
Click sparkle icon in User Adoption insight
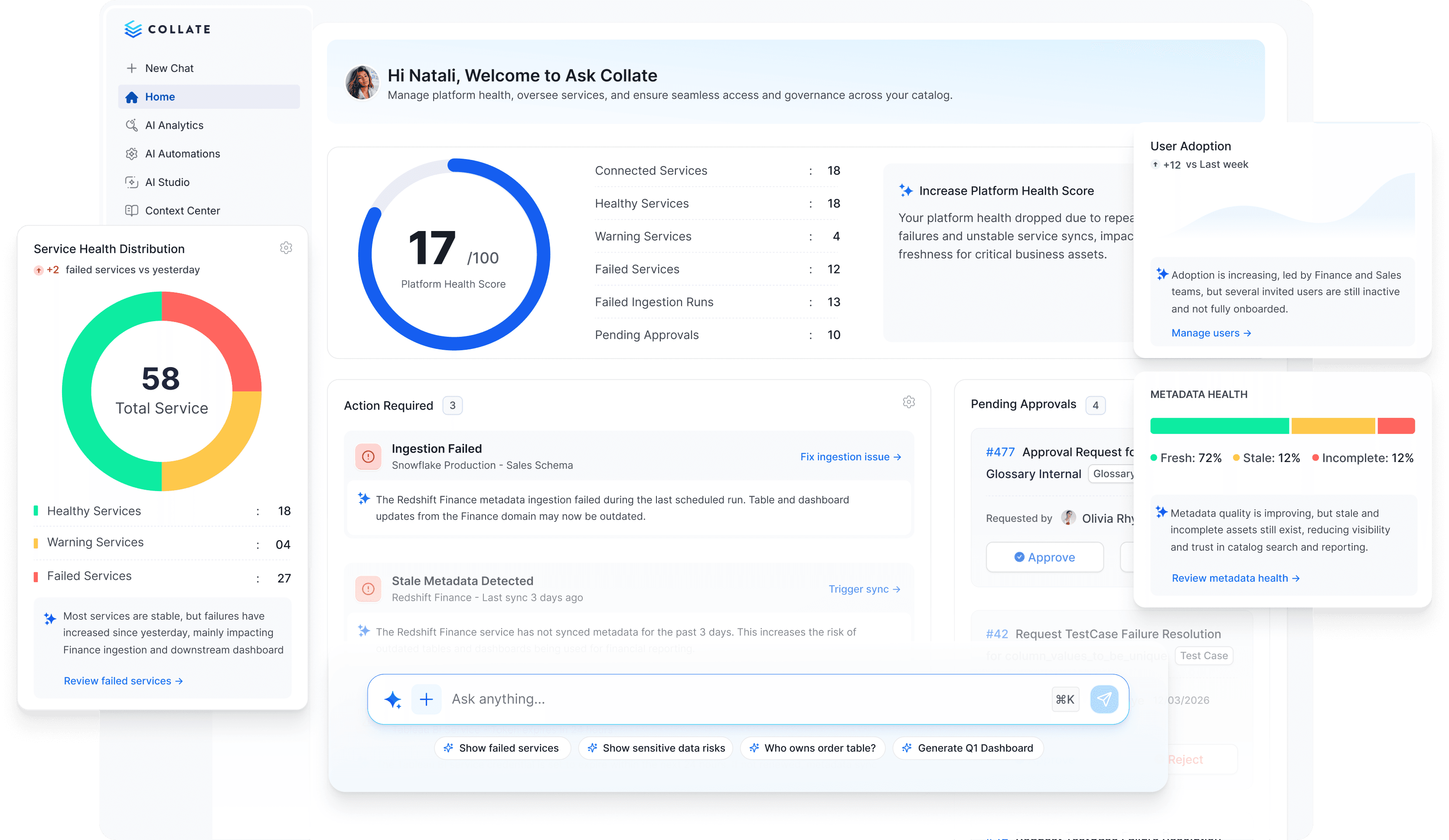pos(1162,273)
